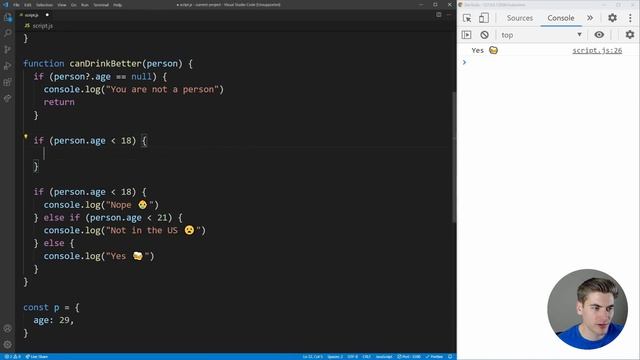This screenshot has width=640, height=360.
Task: Click the notifications bell in status bar
Action: pyautogui.click(x=450, y=357)
